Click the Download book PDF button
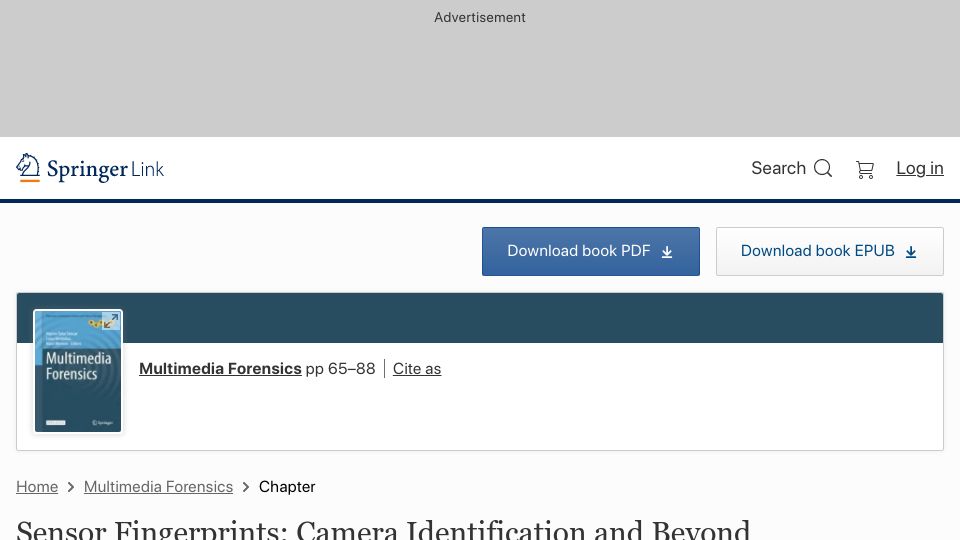Viewport: 960px width, 540px height. [x=591, y=251]
